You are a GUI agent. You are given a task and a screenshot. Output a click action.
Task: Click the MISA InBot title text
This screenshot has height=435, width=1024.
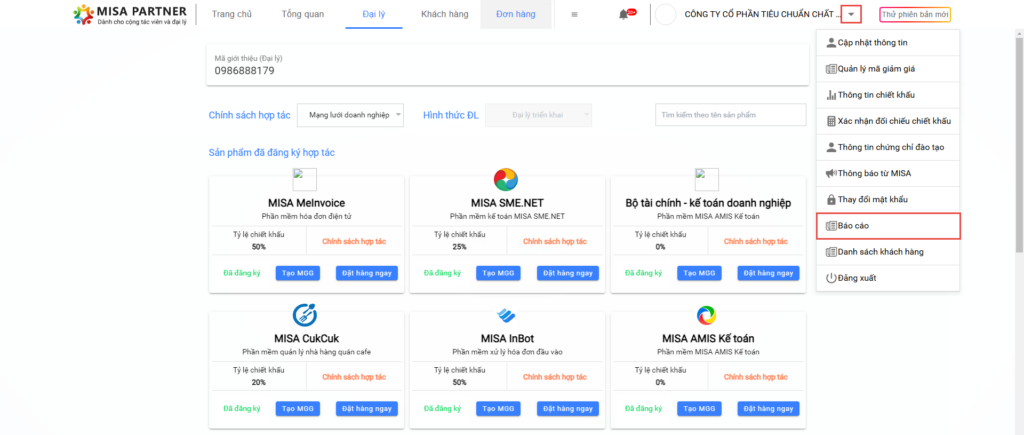click(507, 338)
